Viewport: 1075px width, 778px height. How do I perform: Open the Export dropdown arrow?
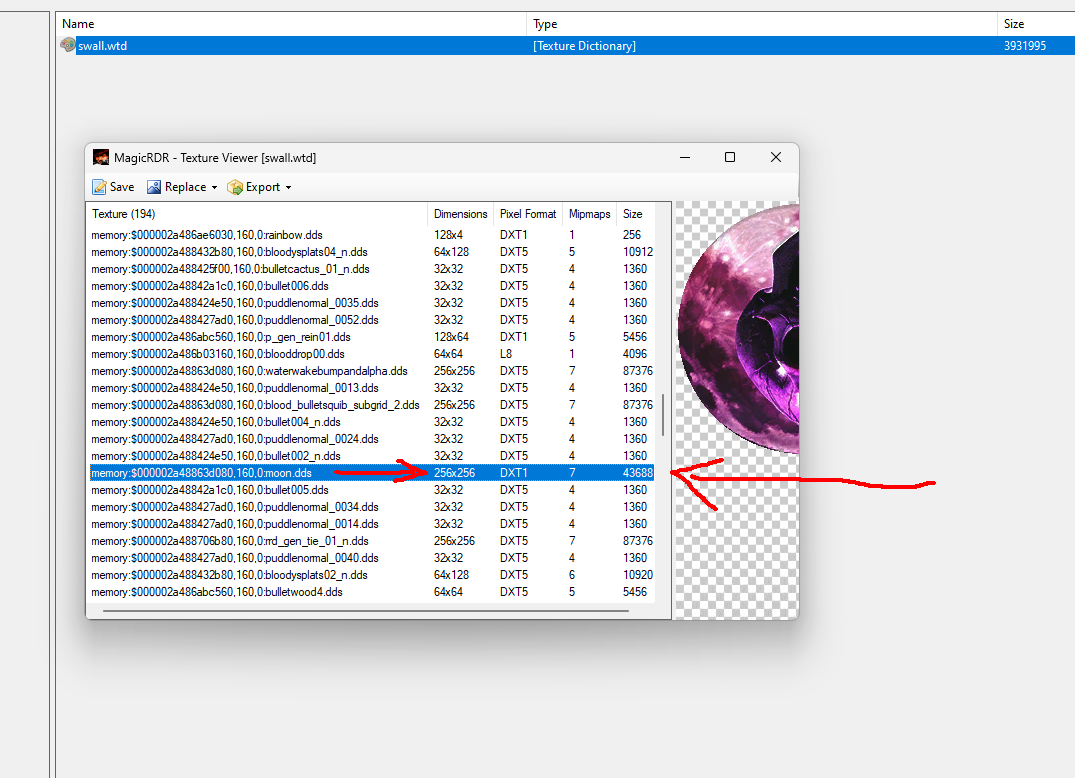point(288,188)
